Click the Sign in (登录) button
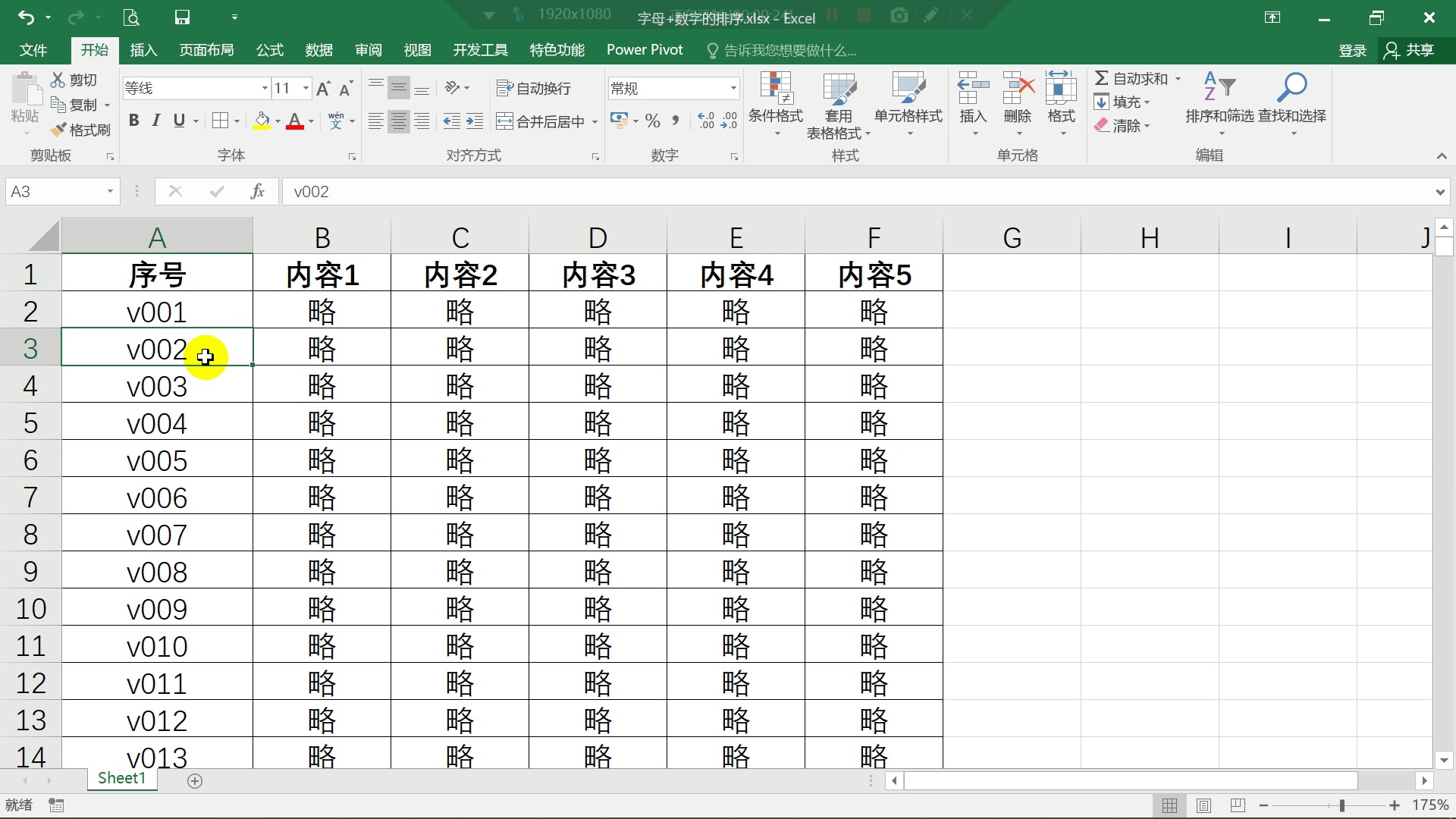Screen dimensions: 1456x819 (x=1352, y=50)
